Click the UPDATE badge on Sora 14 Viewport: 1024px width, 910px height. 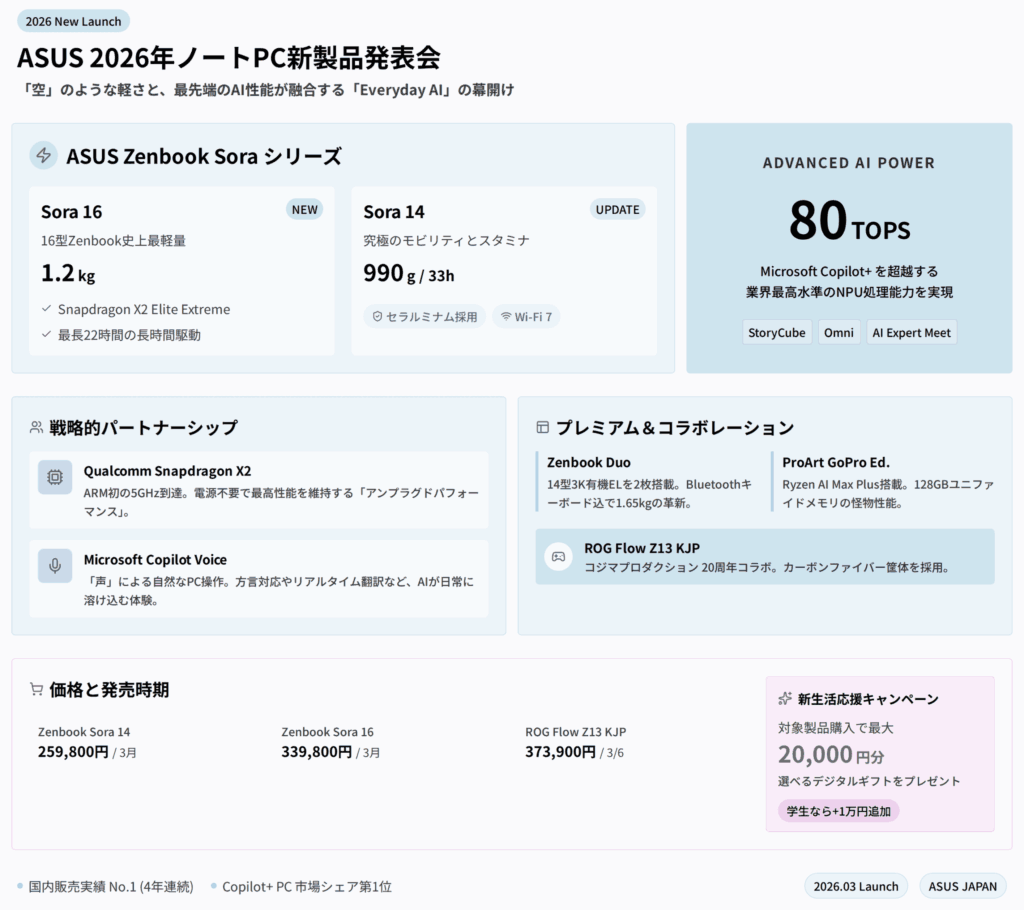tap(617, 209)
